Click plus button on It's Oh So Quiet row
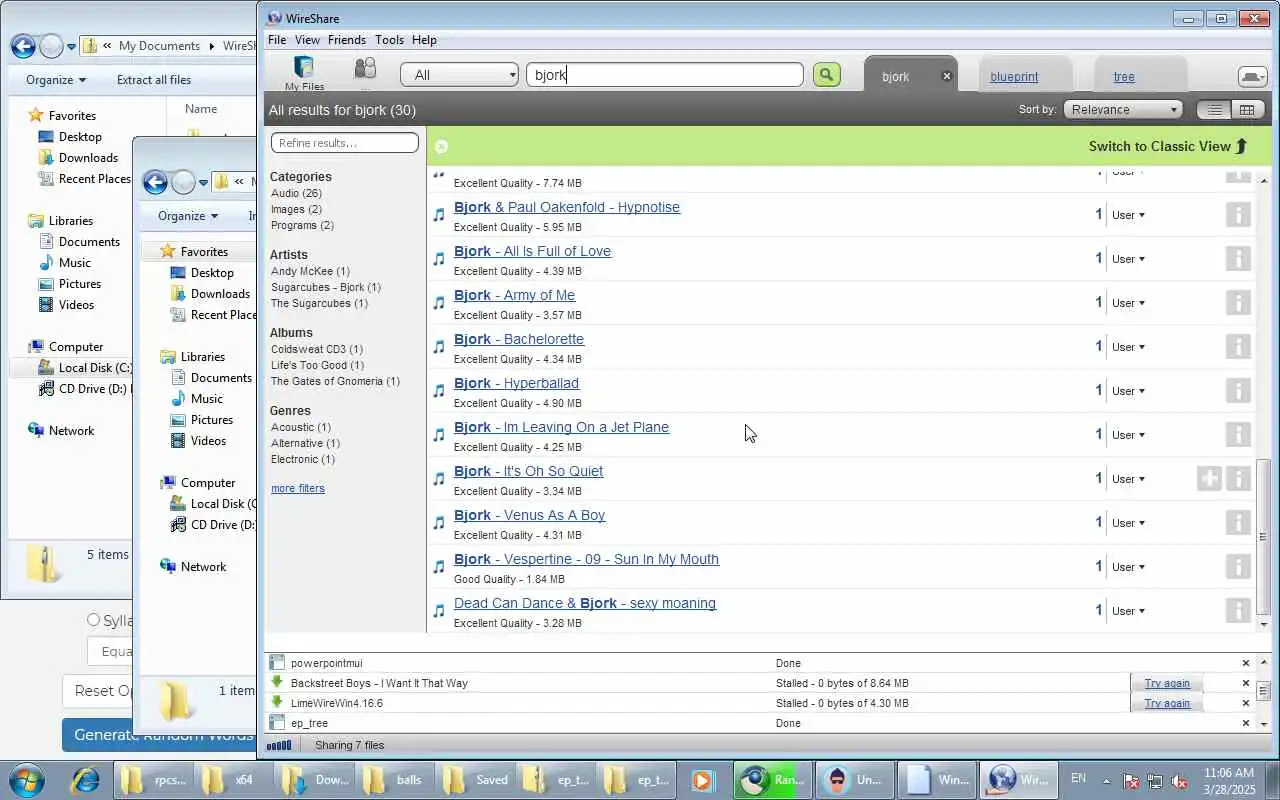The height and width of the screenshot is (800, 1280). pos(1209,479)
